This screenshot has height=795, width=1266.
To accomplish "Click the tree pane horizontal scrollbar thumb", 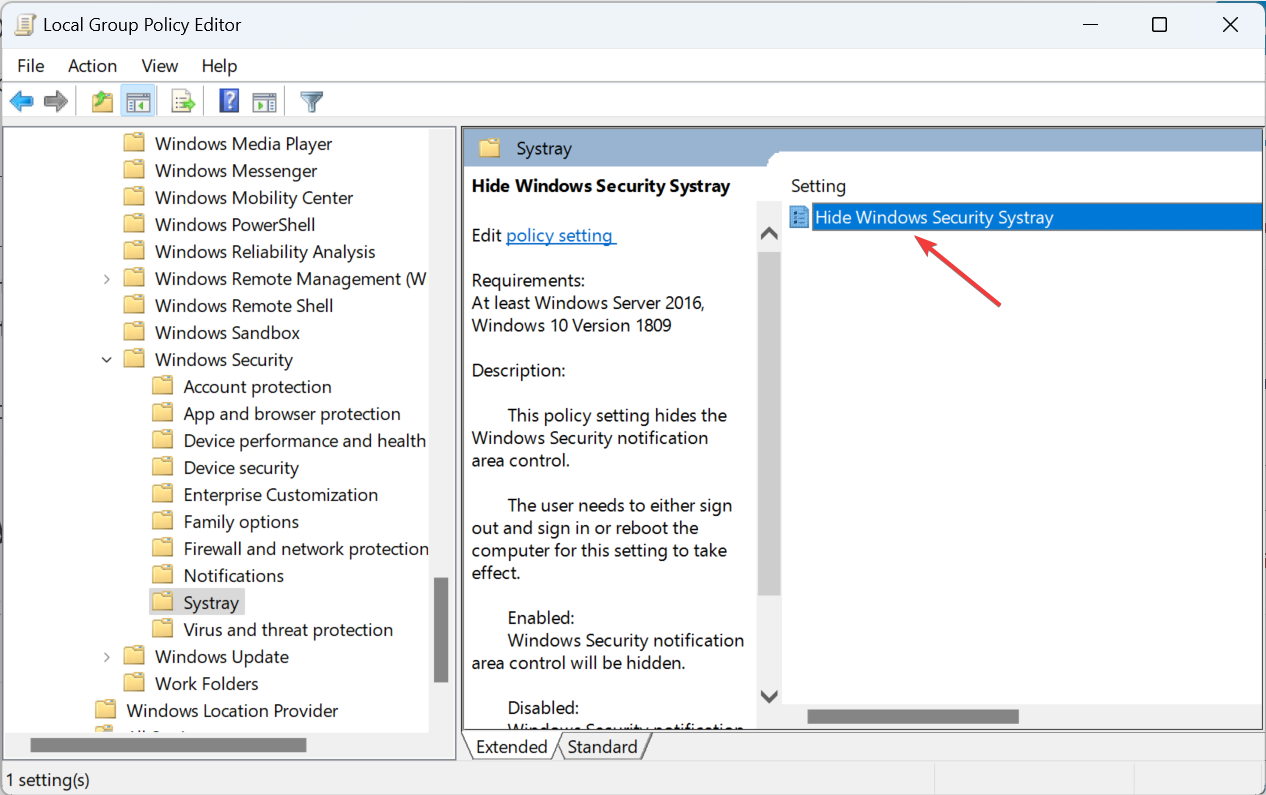I will [x=168, y=745].
